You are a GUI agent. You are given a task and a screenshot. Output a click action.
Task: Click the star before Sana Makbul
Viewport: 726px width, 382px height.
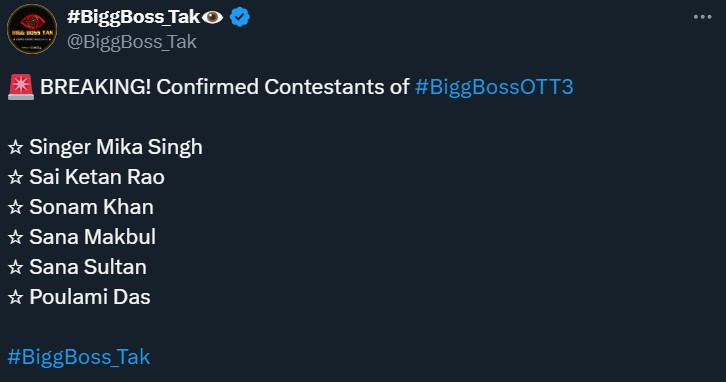coord(15,237)
